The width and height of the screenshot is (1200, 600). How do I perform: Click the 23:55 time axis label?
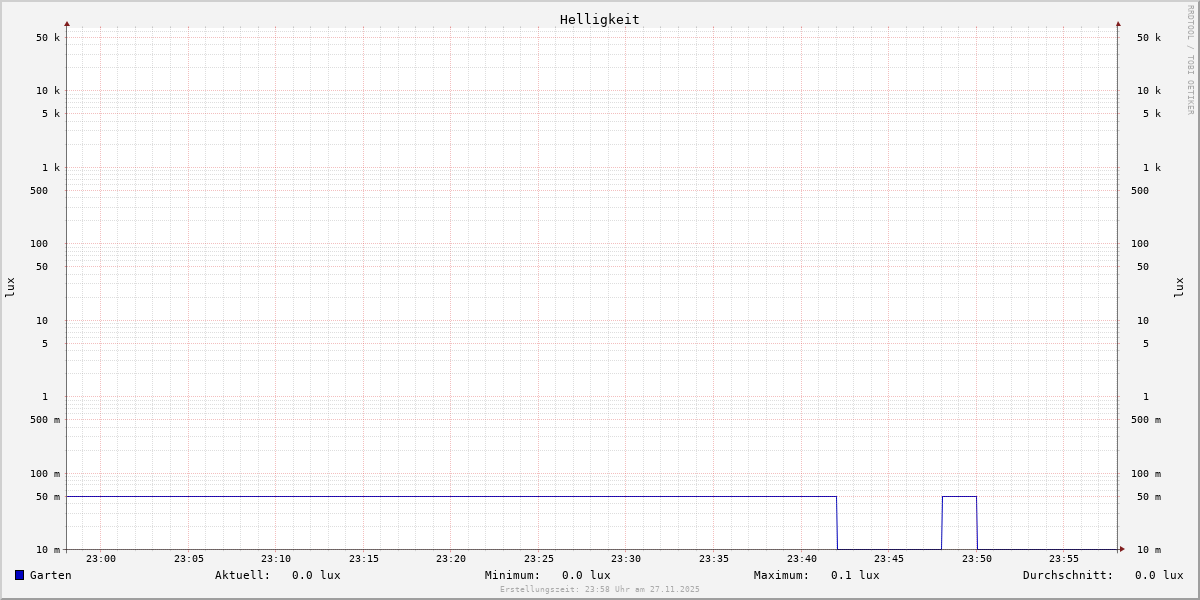tap(1064, 559)
